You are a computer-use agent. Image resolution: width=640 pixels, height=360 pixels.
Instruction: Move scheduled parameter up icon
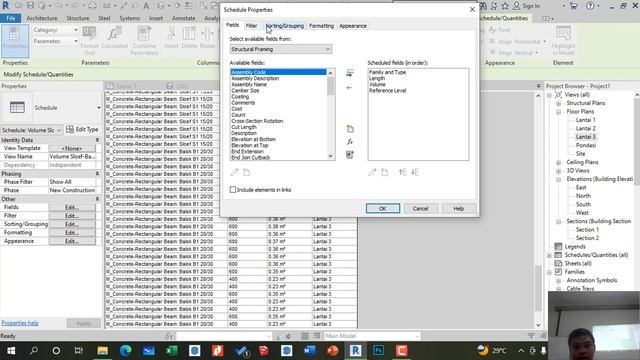coord(402,172)
